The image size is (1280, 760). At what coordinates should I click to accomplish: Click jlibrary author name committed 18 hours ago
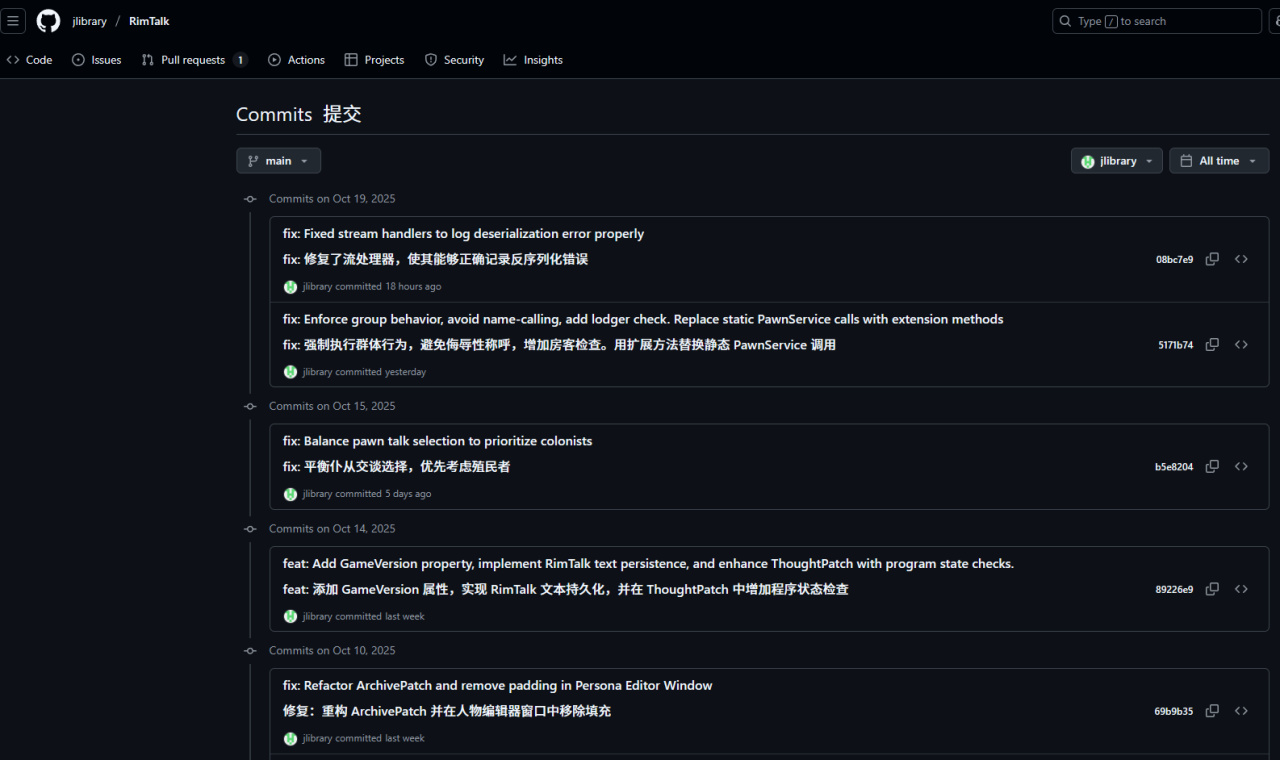(317, 287)
